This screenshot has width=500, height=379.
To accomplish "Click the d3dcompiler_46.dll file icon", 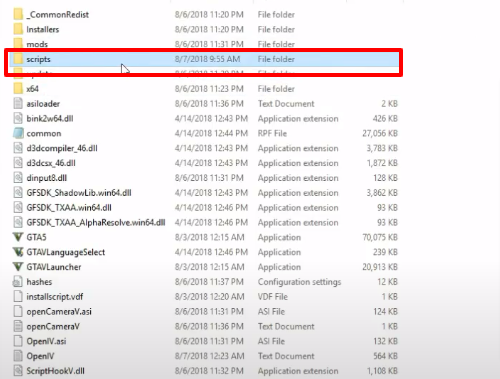I will 18,148.
